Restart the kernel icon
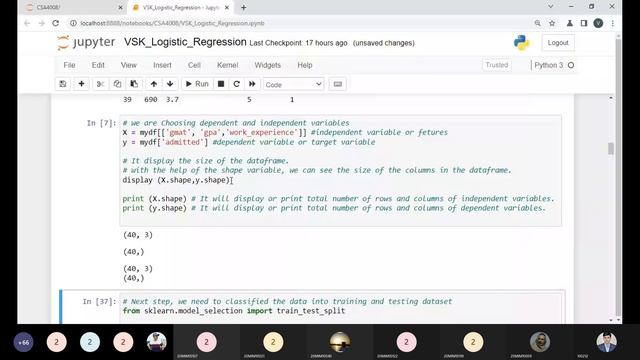This screenshot has height=360, width=640. (x=236, y=84)
